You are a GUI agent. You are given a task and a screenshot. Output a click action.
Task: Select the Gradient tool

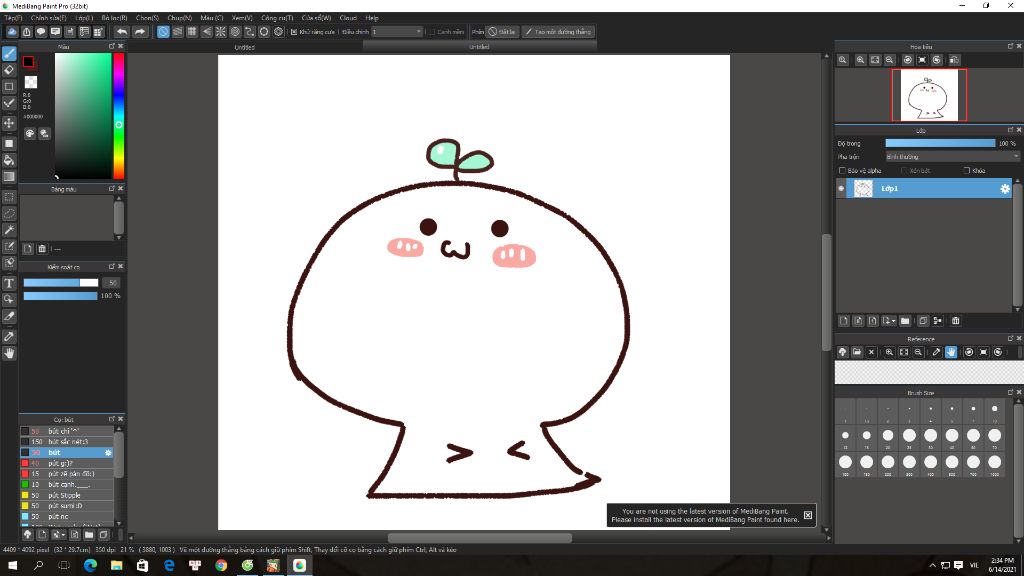(9, 176)
